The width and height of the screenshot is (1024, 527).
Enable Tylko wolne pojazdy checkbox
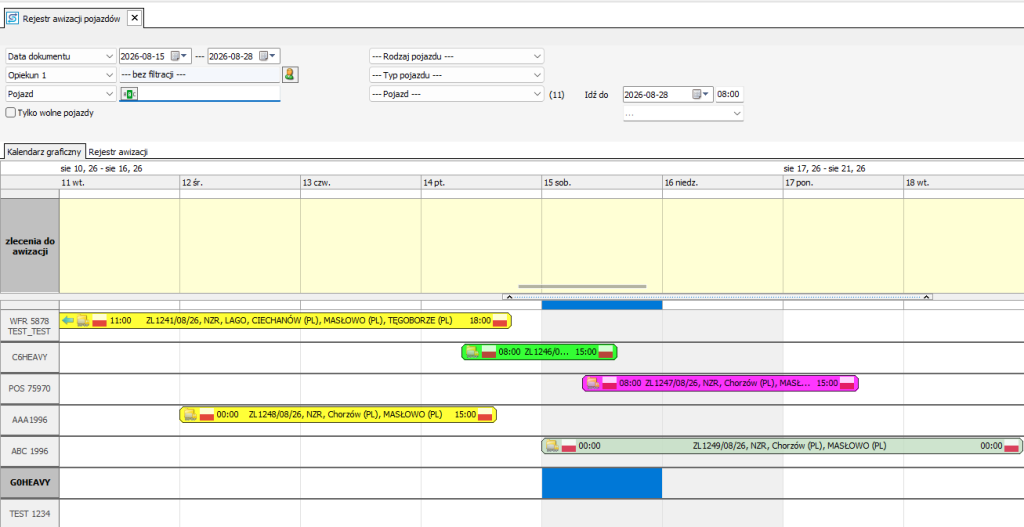tap(10, 113)
